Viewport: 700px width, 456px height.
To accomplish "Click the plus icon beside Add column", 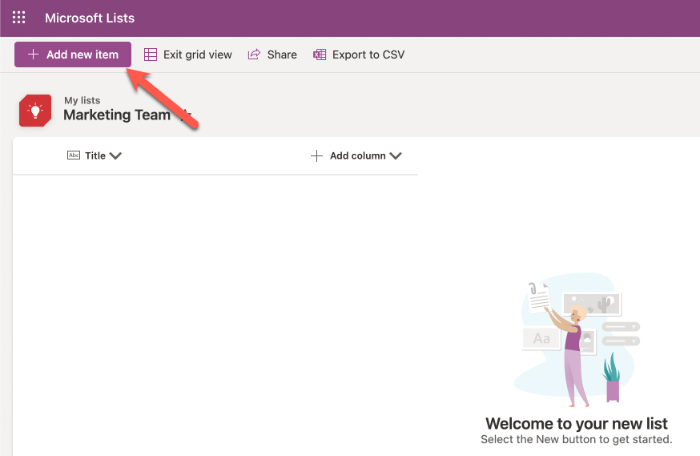I will point(317,156).
